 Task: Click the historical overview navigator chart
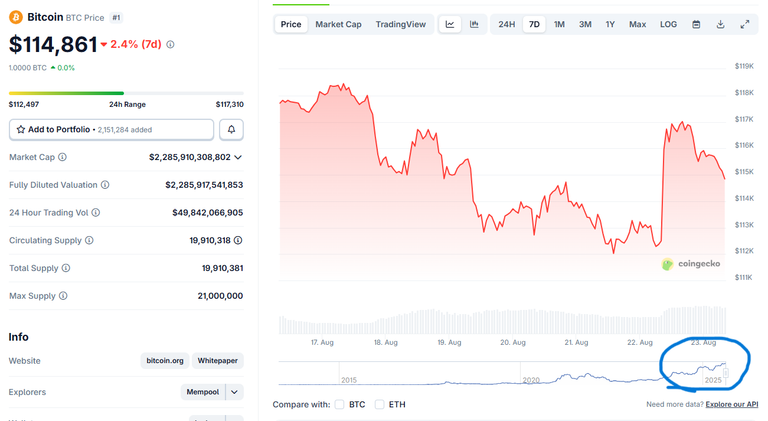point(502,374)
